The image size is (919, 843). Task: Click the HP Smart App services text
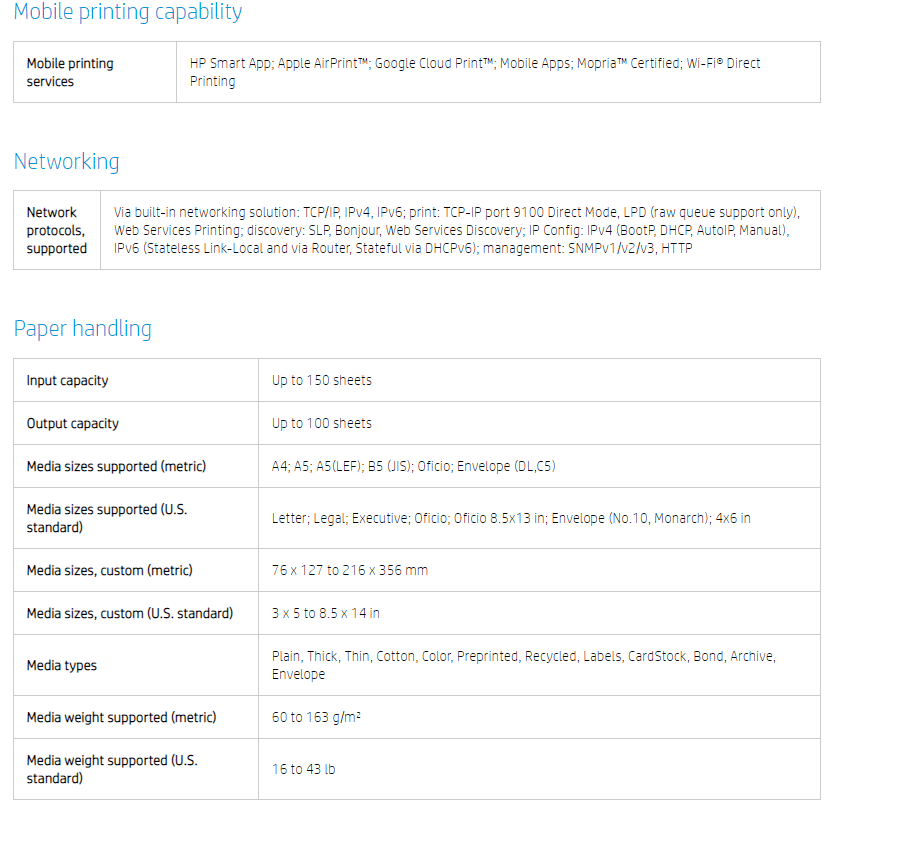pos(475,72)
